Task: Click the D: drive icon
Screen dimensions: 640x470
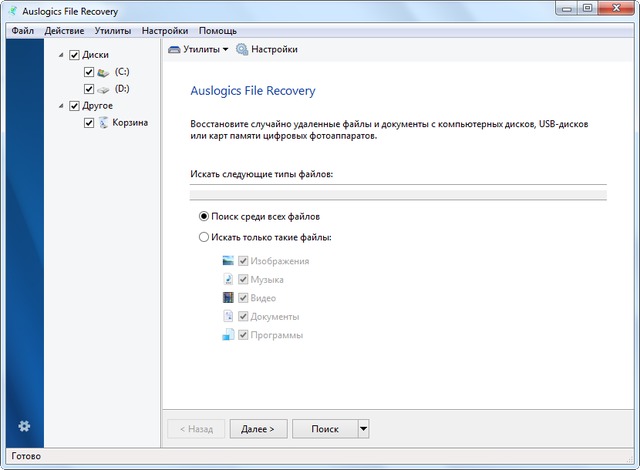Action: pyautogui.click(x=103, y=89)
